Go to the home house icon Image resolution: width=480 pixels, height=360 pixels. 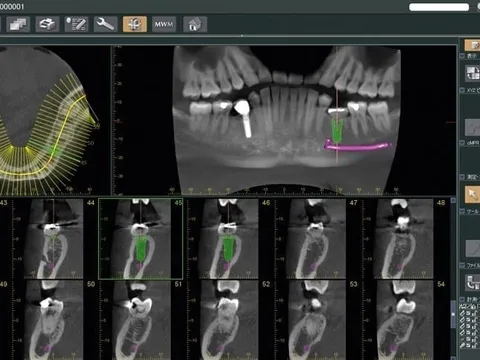pyautogui.click(x=195, y=24)
